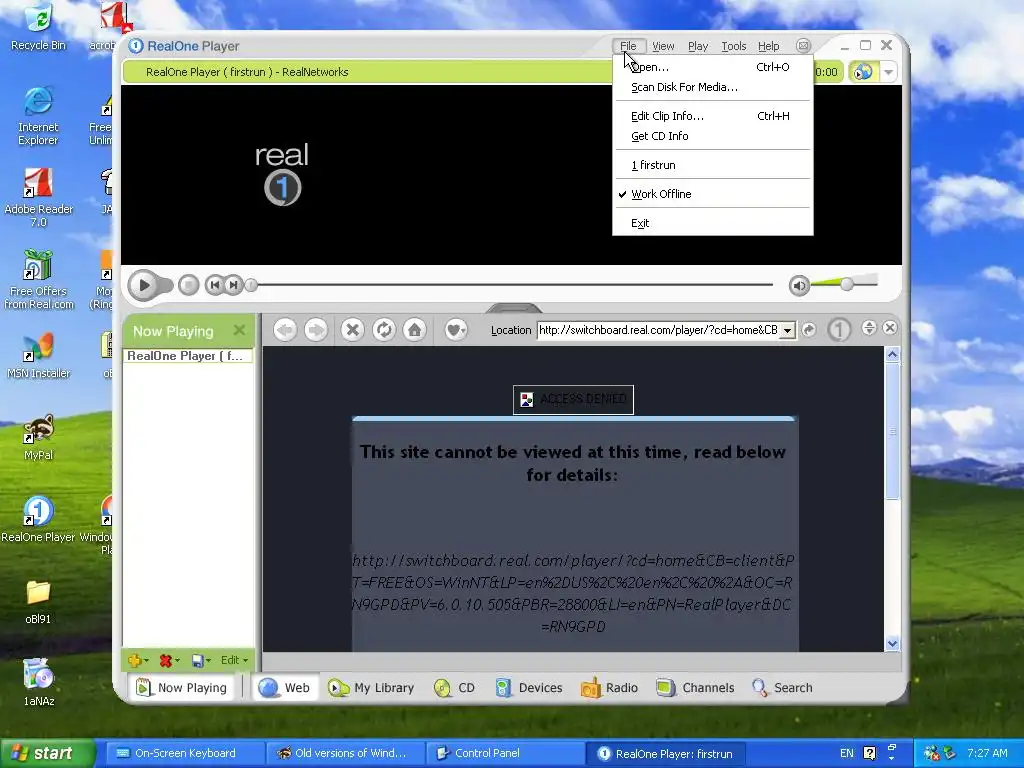Click the globe icon in the clip title bar
The height and width of the screenshot is (768, 1024).
[x=863, y=71]
